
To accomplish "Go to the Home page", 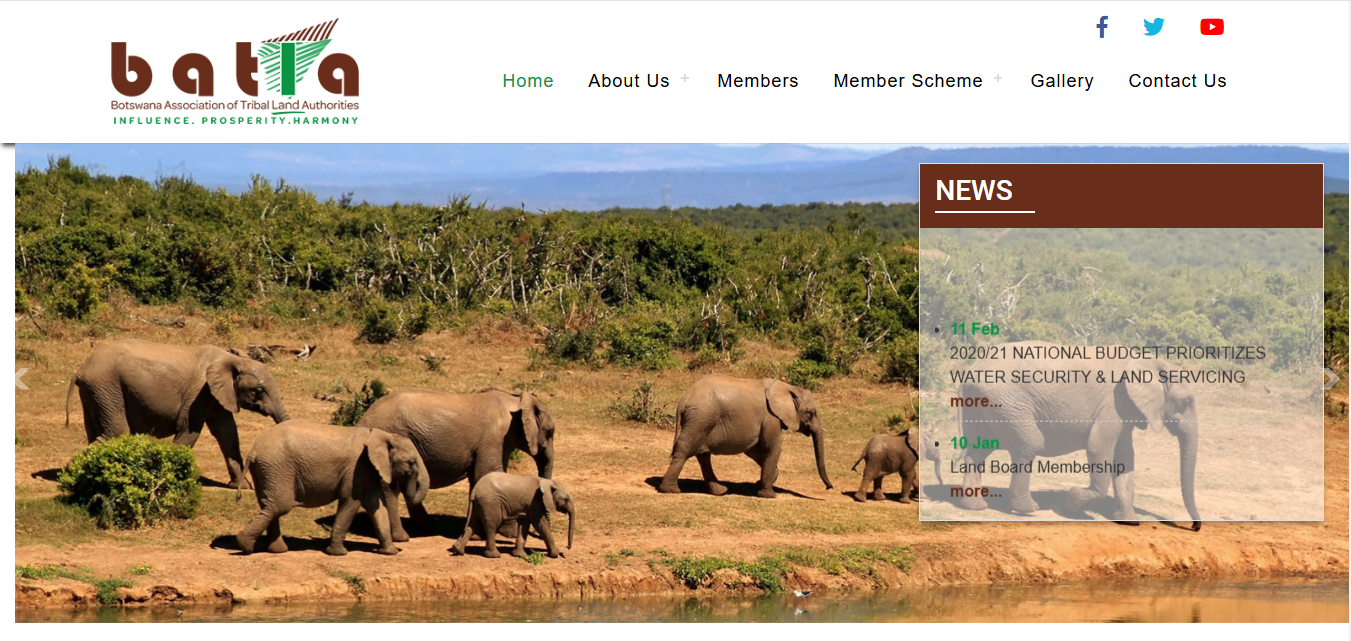I will [528, 81].
